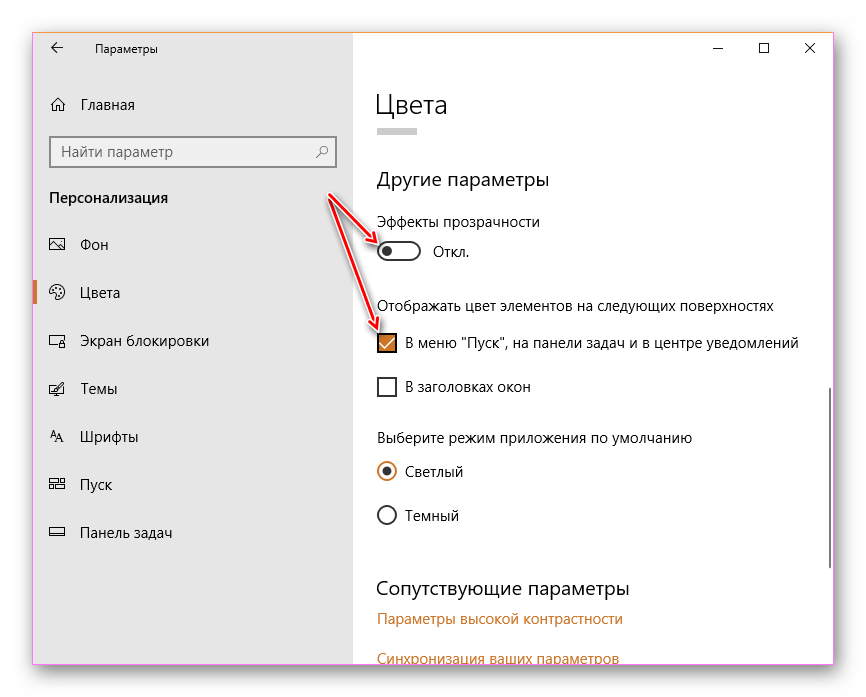This screenshot has width=866, height=697.
Task: Focus the Найти параметр search field
Action: click(180, 152)
